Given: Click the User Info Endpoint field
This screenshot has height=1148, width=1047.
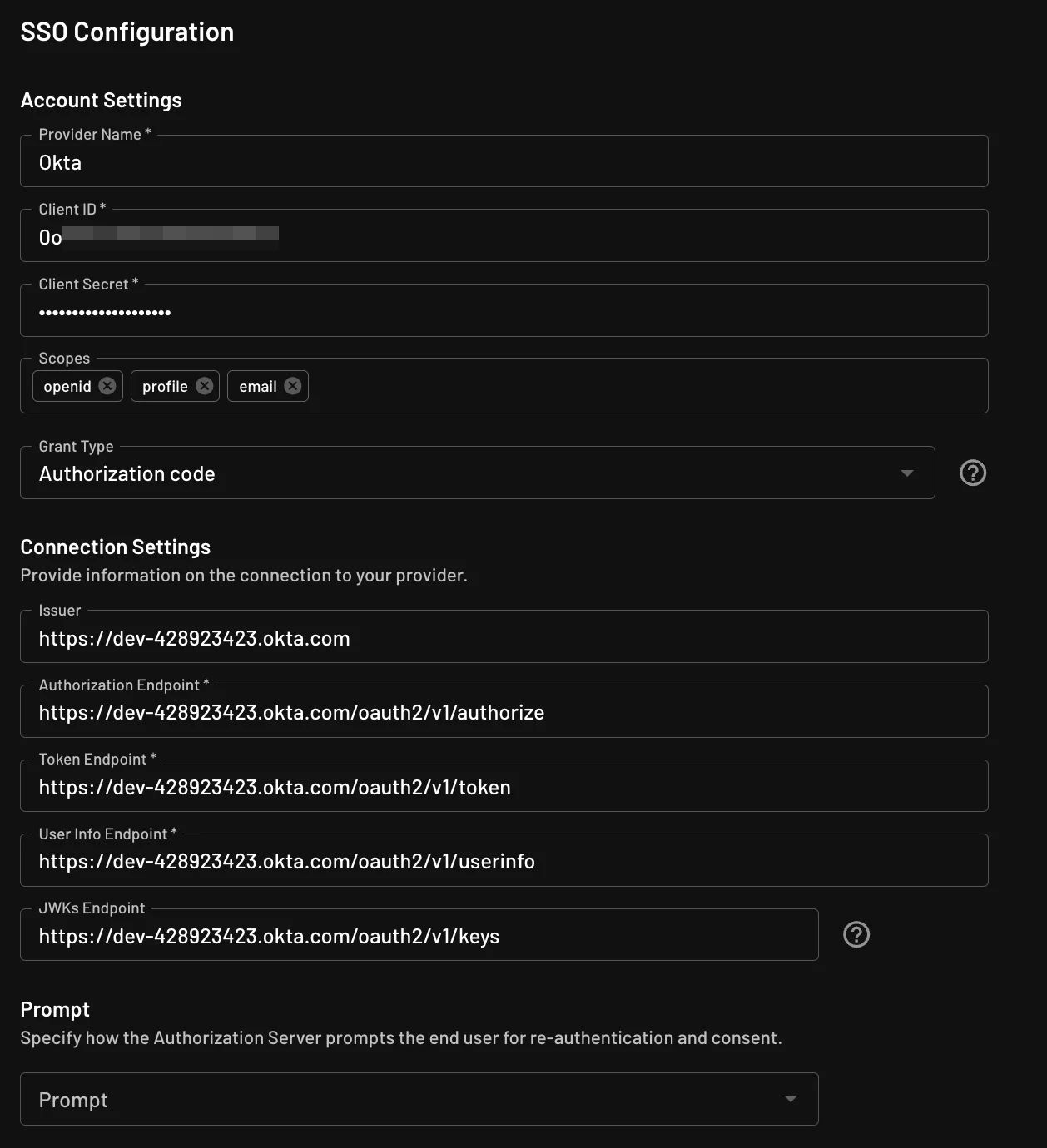Looking at the screenshot, I should 504,860.
